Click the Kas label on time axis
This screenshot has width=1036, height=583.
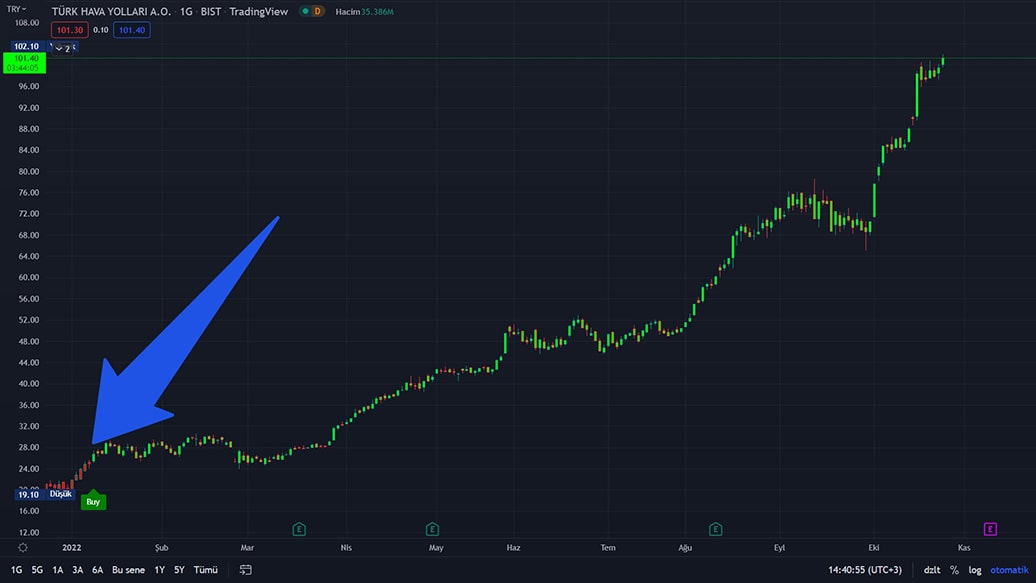(x=964, y=547)
